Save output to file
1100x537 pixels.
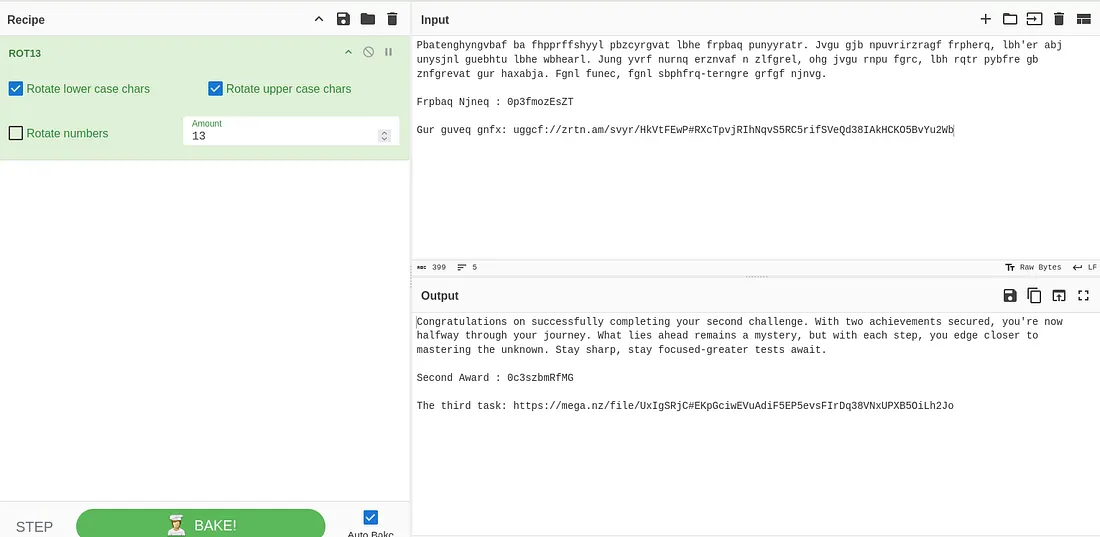click(1010, 296)
